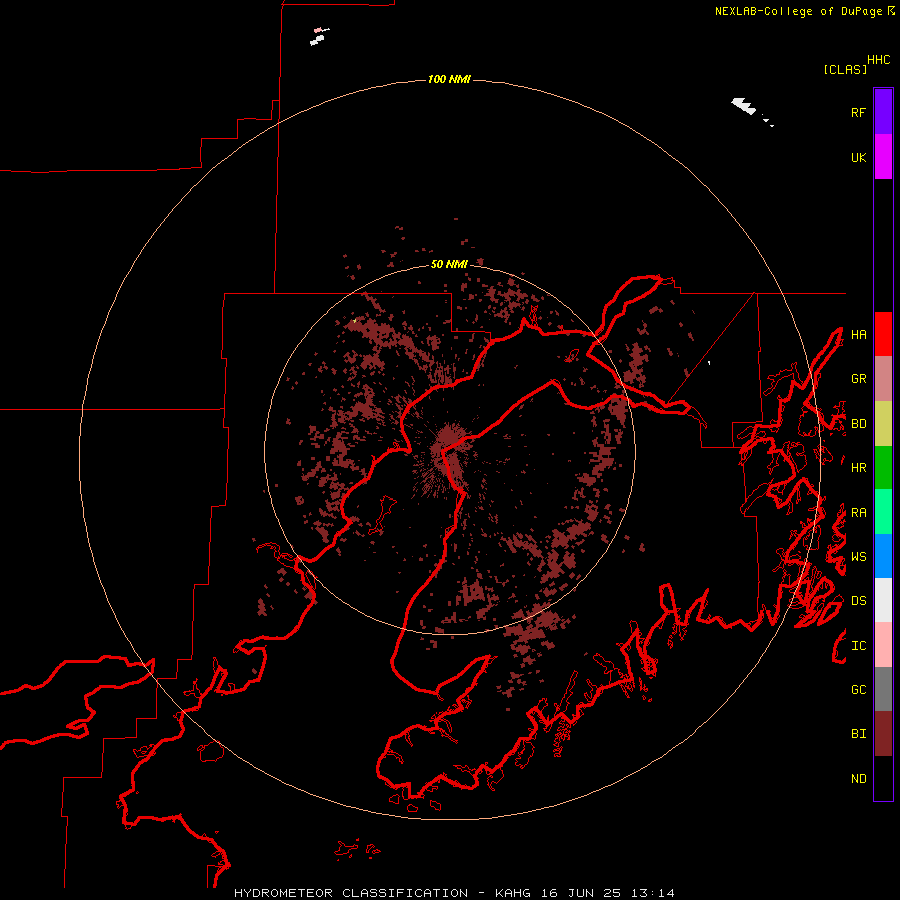Click the 16 JUN 25 date in the caption
This screenshot has height=900, width=900.
pyautogui.click(x=583, y=893)
